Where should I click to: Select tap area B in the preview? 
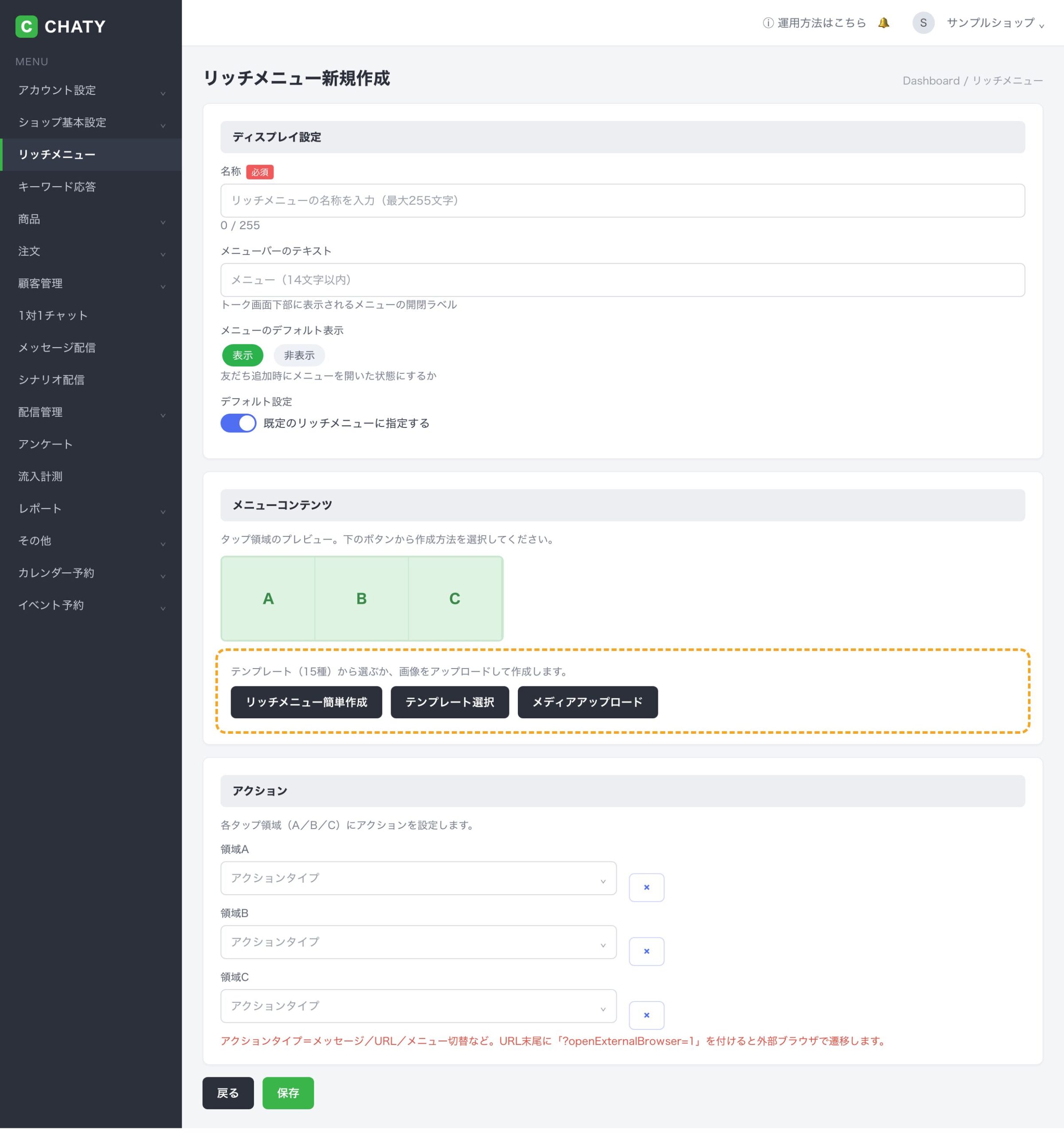pos(361,599)
